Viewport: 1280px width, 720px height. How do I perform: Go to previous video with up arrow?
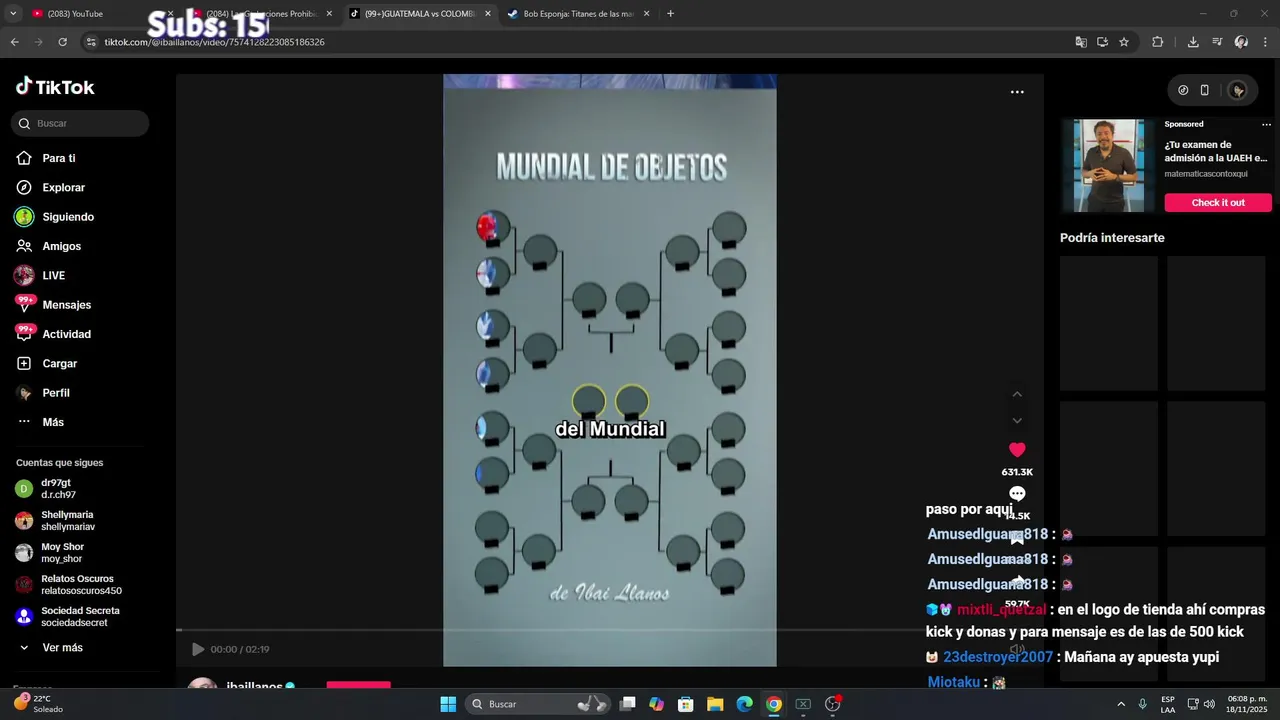1017,394
